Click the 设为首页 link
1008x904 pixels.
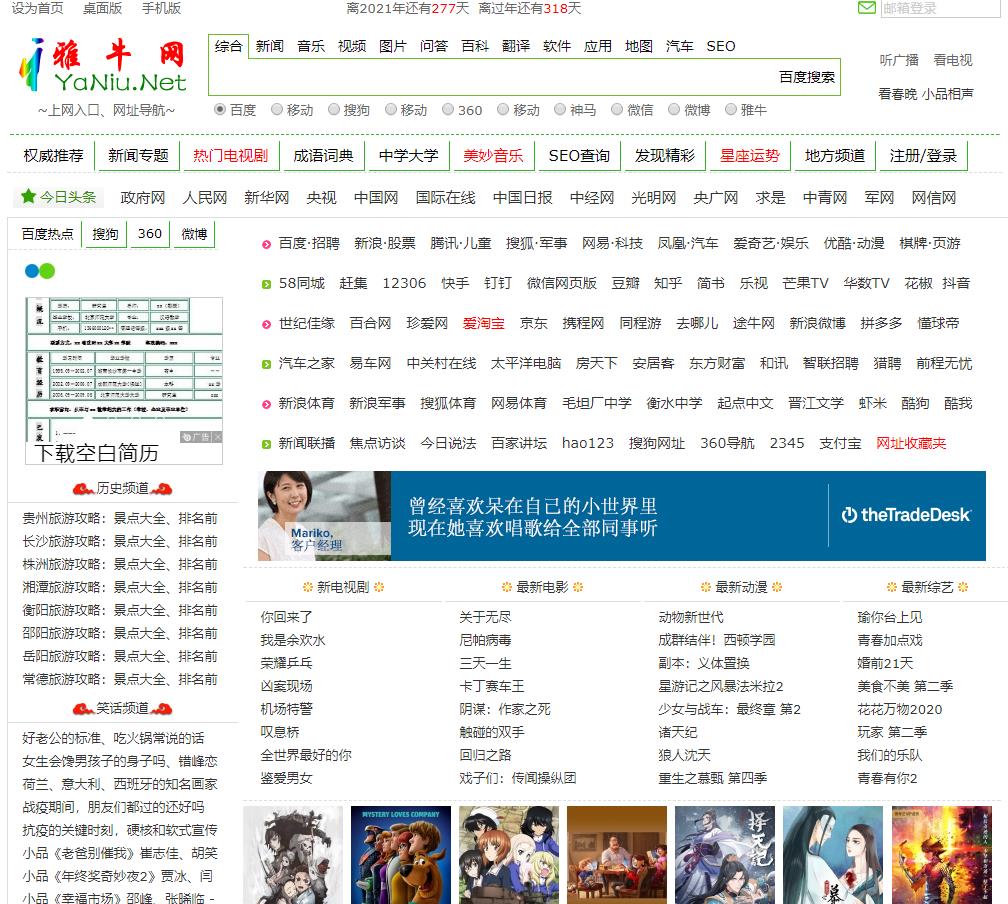(37, 8)
